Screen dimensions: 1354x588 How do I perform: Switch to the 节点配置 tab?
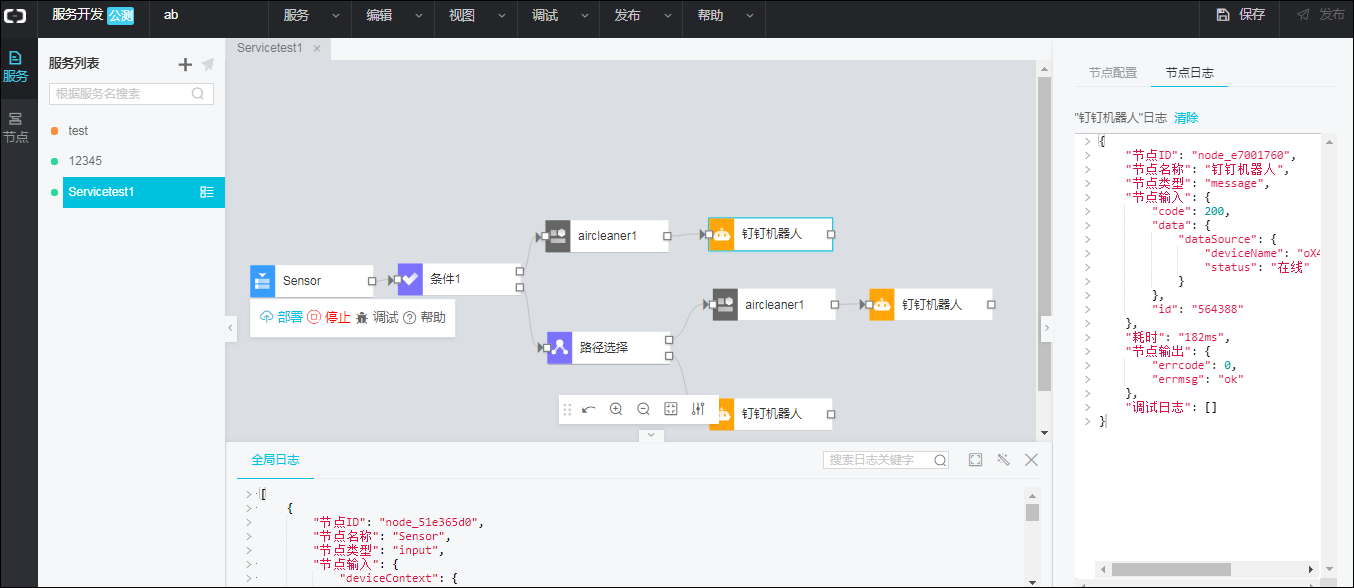(1112, 73)
